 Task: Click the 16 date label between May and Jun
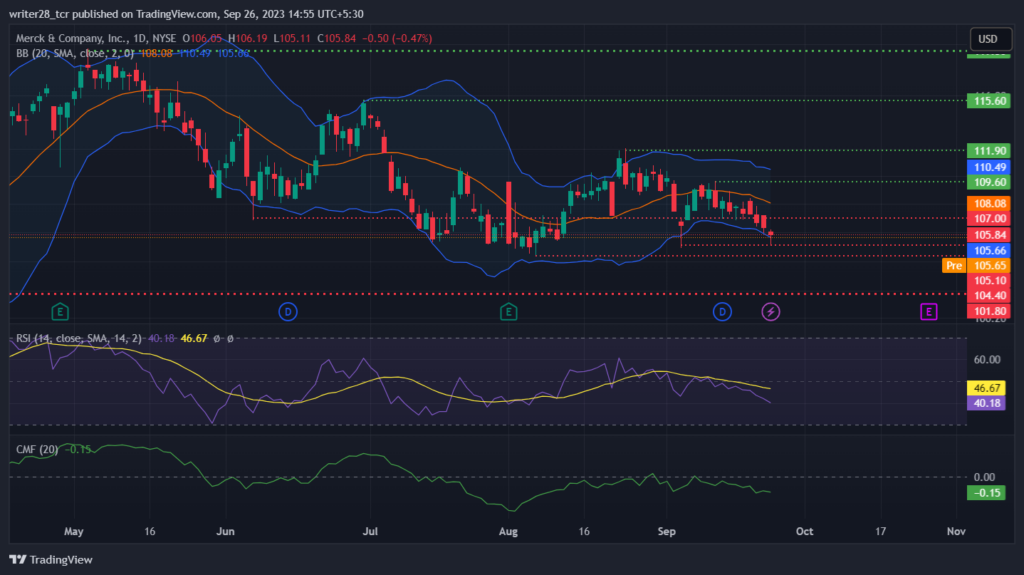150,531
